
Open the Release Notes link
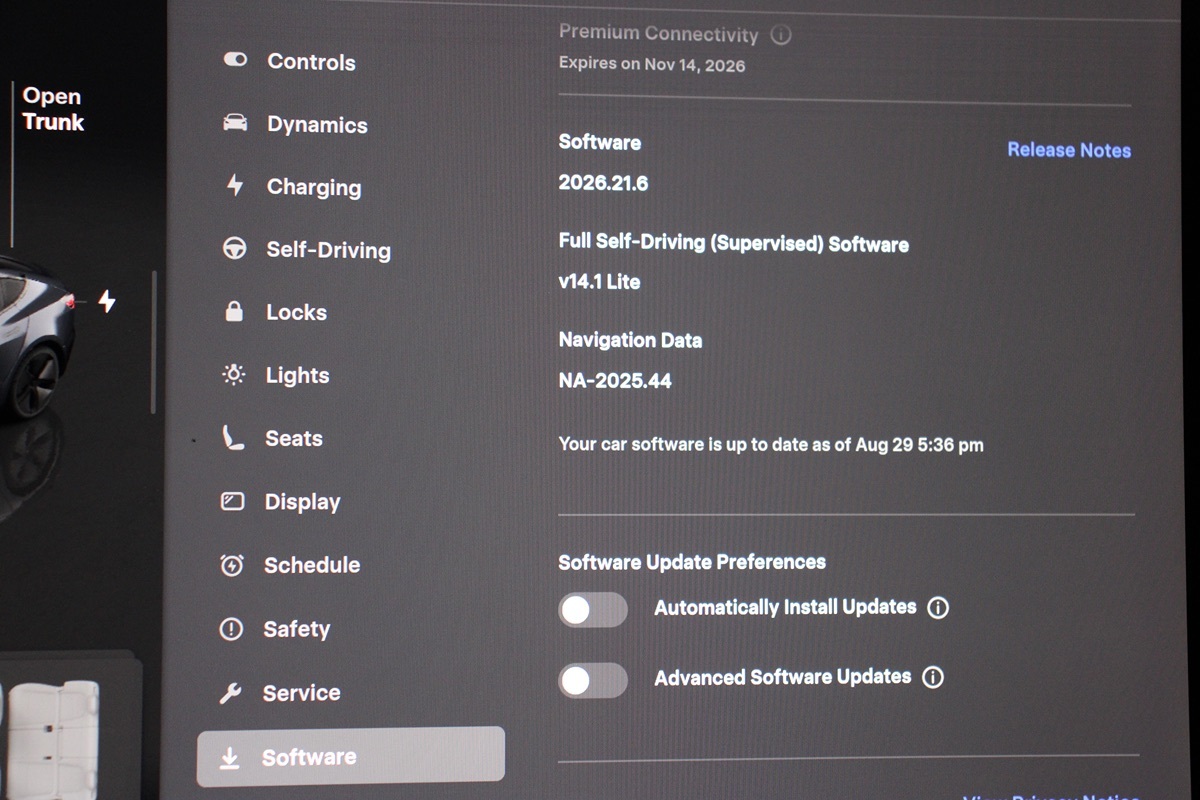(x=1069, y=150)
